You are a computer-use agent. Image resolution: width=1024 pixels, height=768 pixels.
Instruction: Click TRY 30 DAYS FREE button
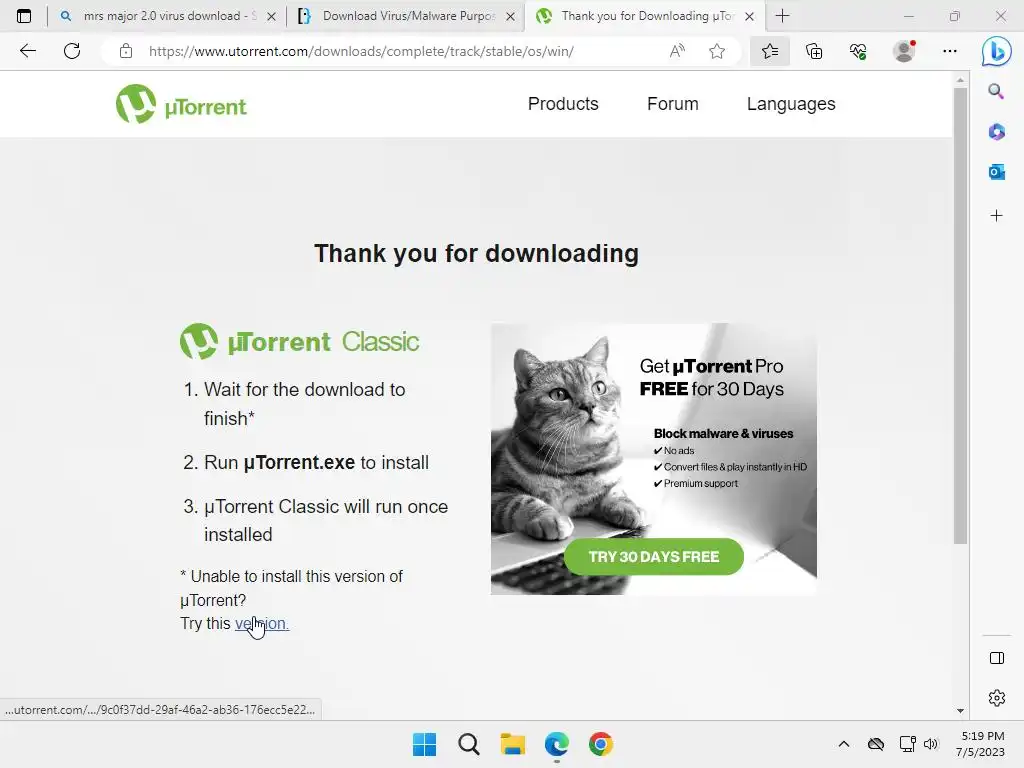[x=654, y=556]
